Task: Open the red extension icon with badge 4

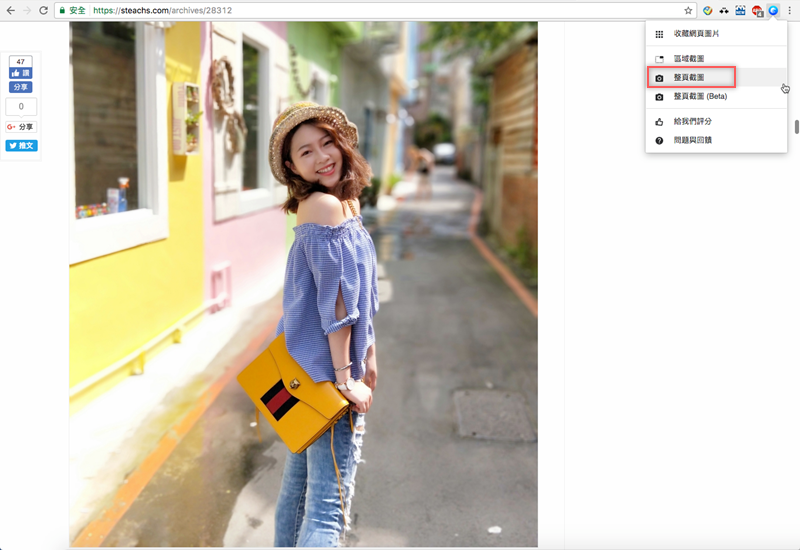Action: coord(757,11)
